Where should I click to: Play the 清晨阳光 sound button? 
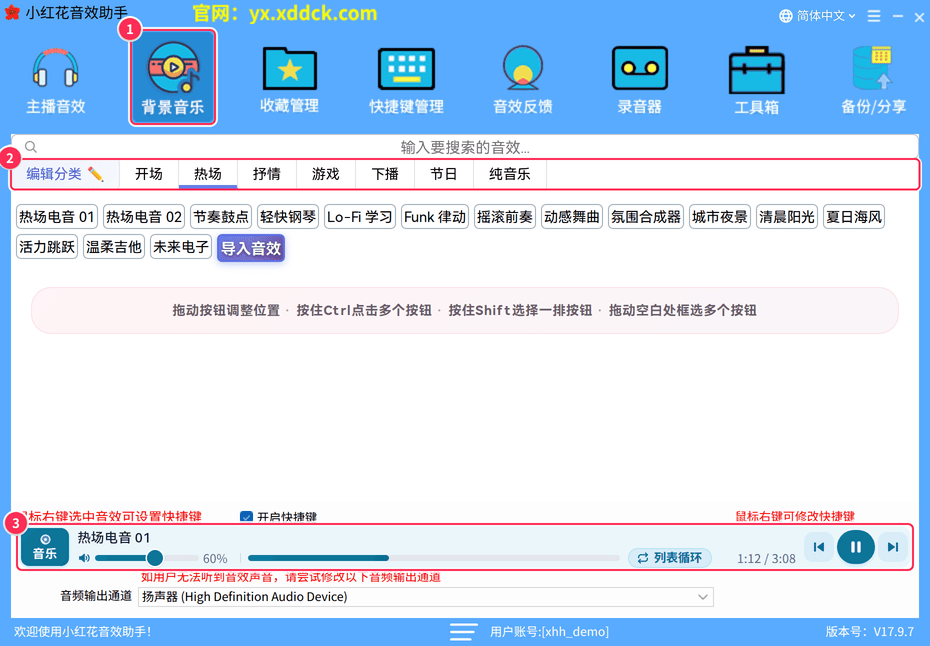point(787,217)
